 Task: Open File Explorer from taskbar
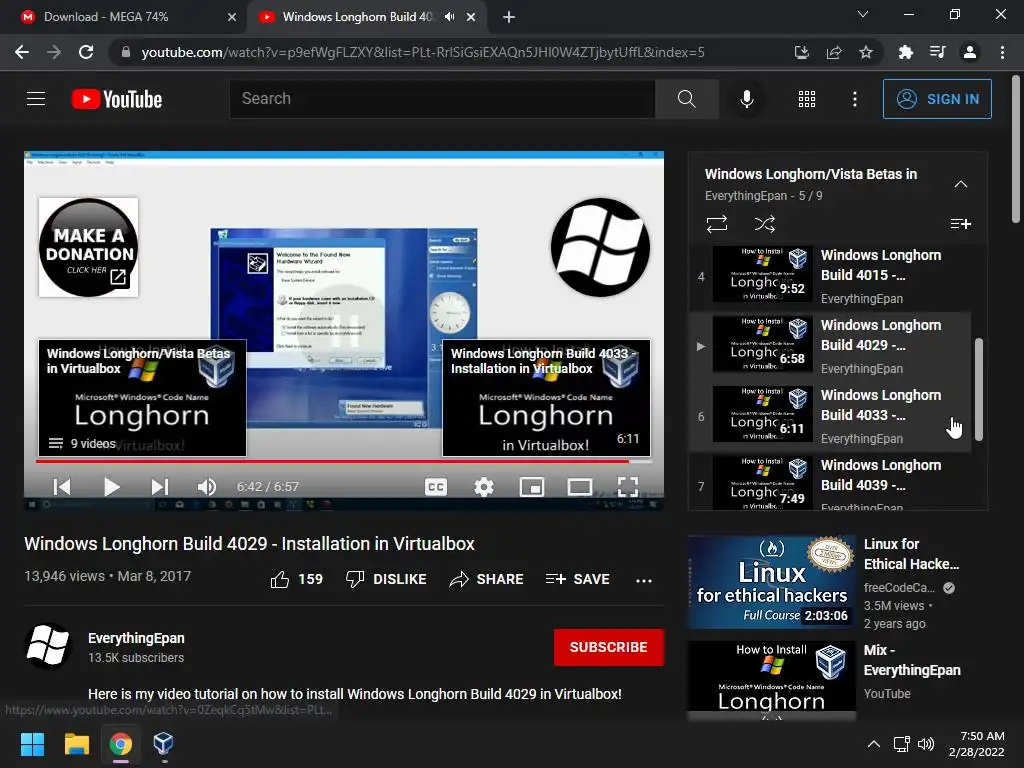76,744
